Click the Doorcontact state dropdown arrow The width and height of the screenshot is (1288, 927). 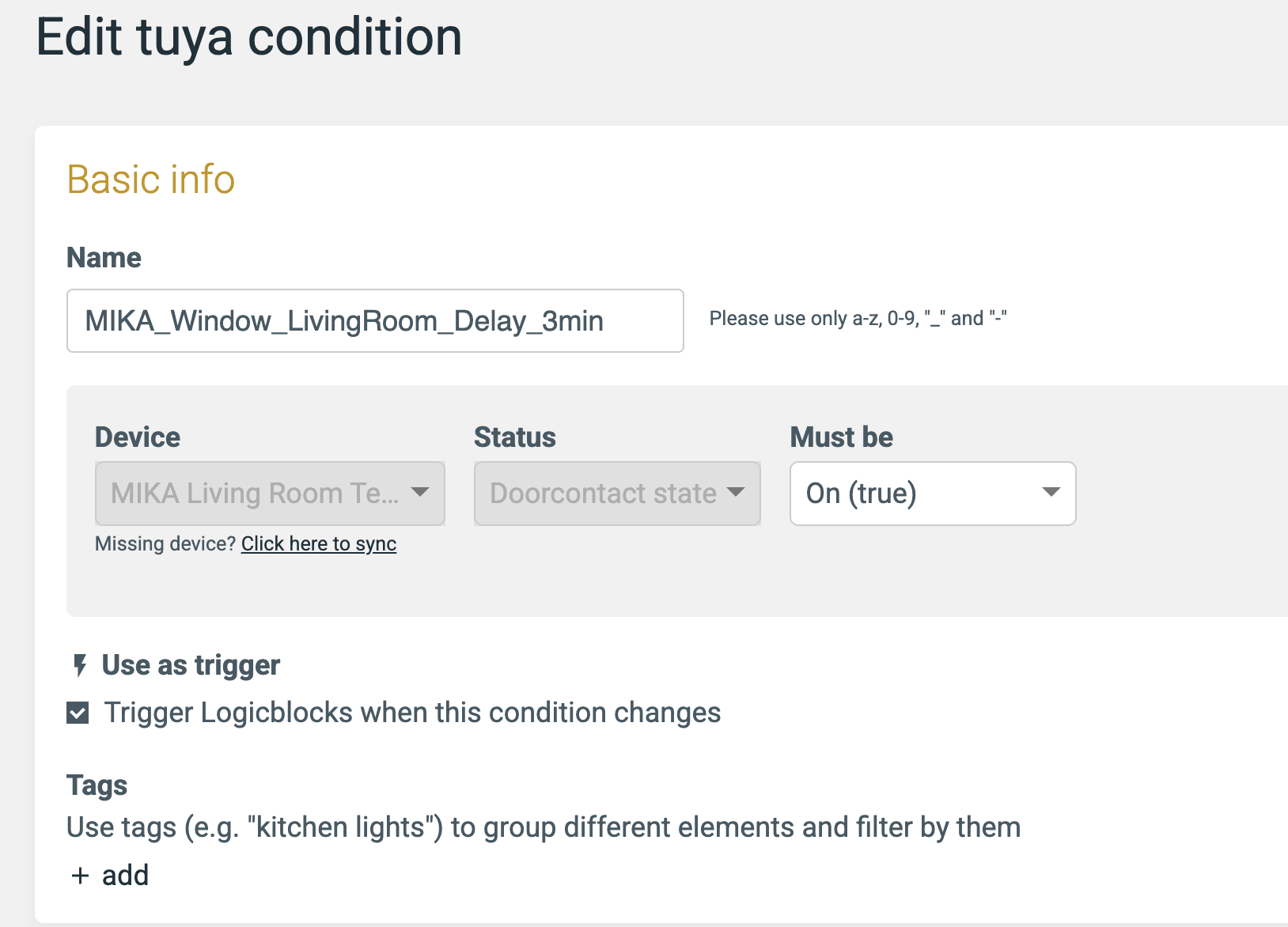pyautogui.click(x=736, y=493)
